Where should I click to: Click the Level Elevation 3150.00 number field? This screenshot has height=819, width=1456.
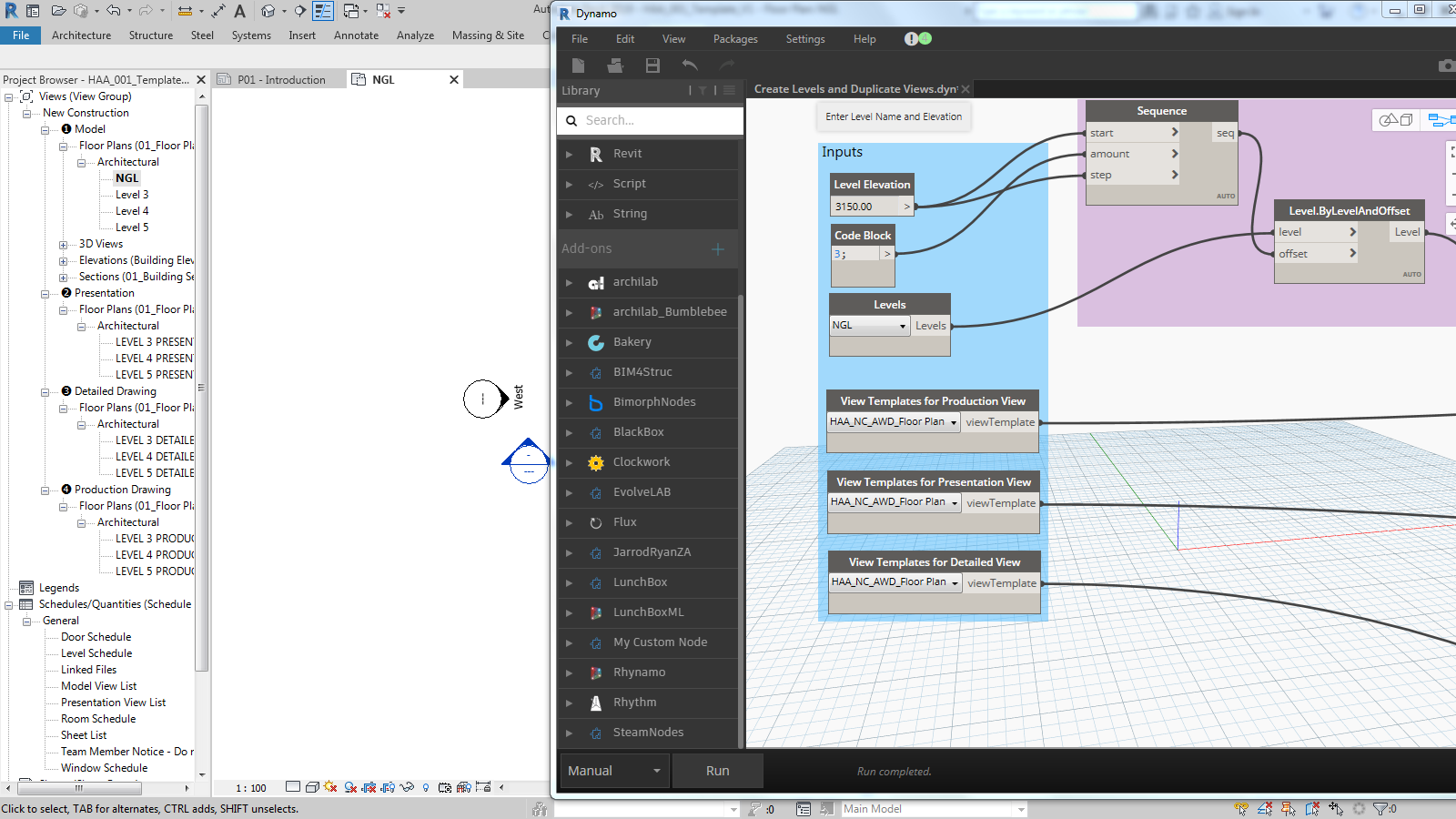pyautogui.click(x=866, y=207)
